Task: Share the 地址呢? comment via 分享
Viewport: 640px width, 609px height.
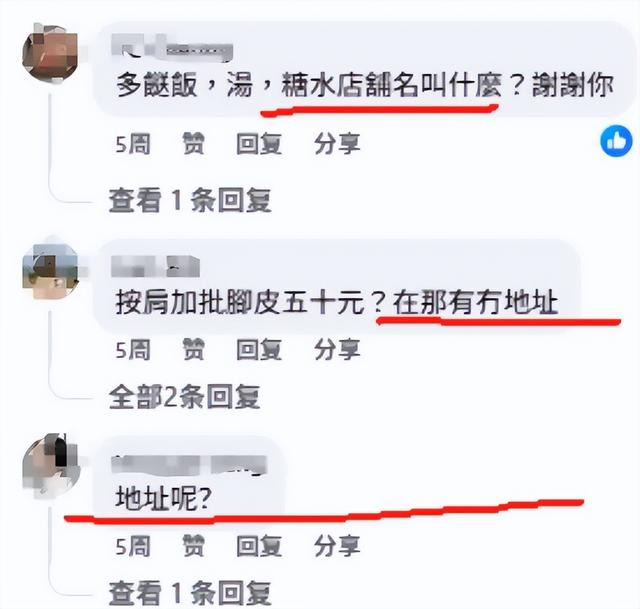Action: click(337, 546)
